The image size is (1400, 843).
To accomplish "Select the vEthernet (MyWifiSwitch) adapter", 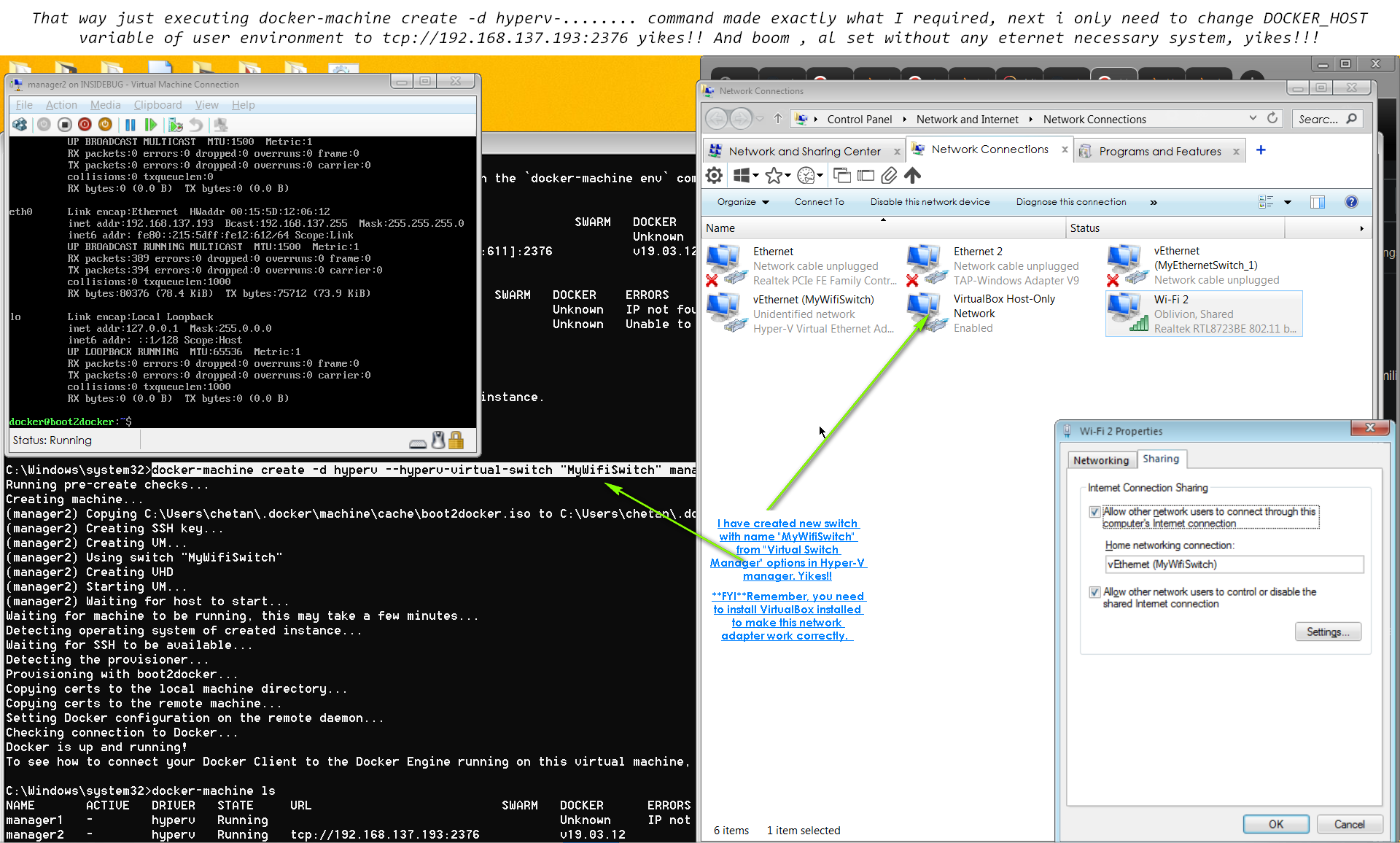I will pos(801,314).
